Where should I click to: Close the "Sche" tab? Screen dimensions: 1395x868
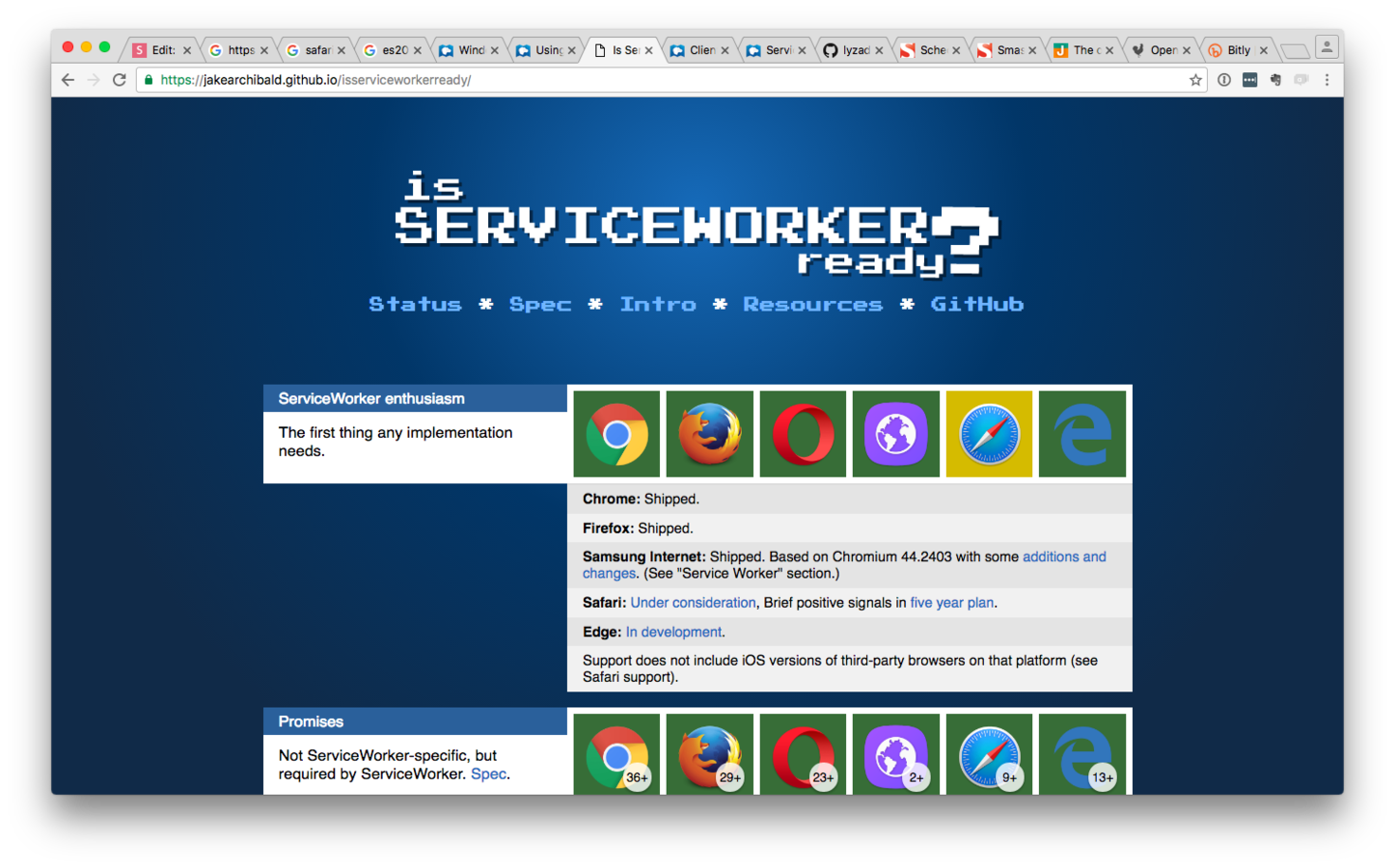[x=956, y=50]
